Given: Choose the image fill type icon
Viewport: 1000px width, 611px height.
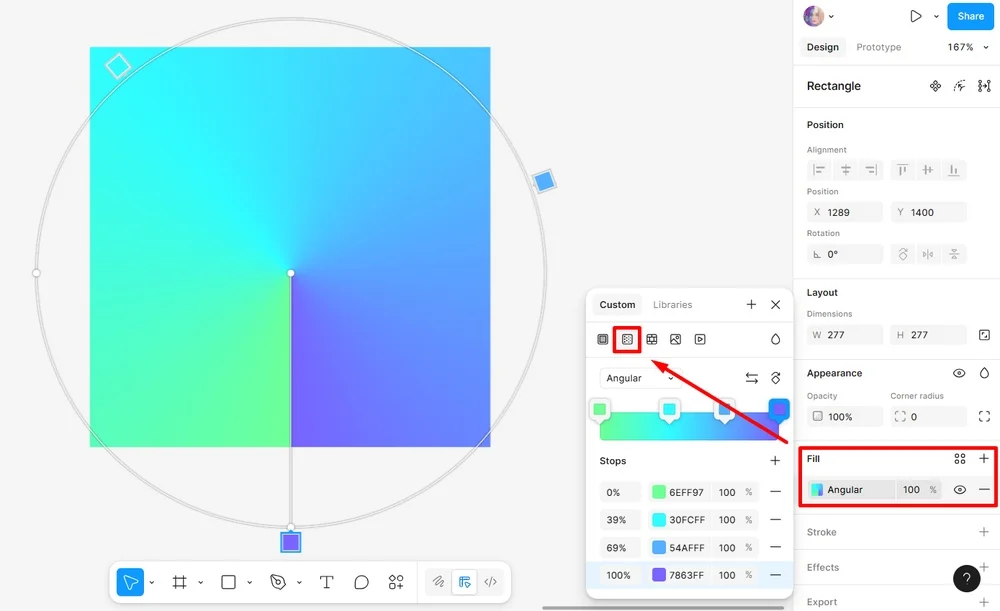Looking at the screenshot, I should coord(675,339).
